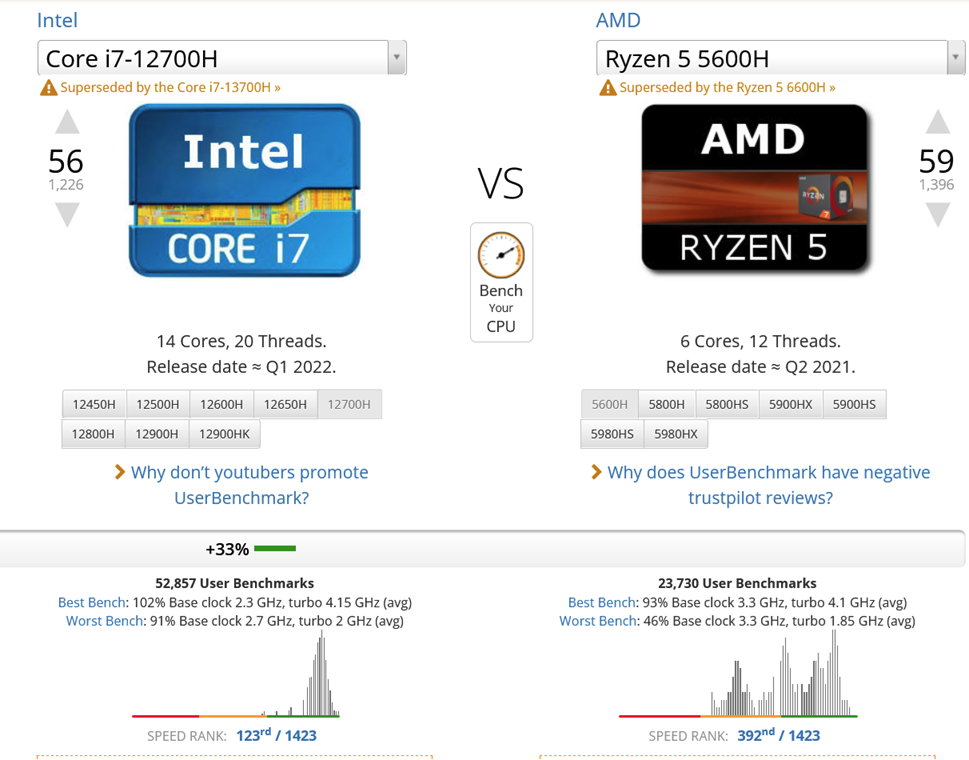
Task: Downvote the Intel Core i7-12700H
Action: [67, 214]
